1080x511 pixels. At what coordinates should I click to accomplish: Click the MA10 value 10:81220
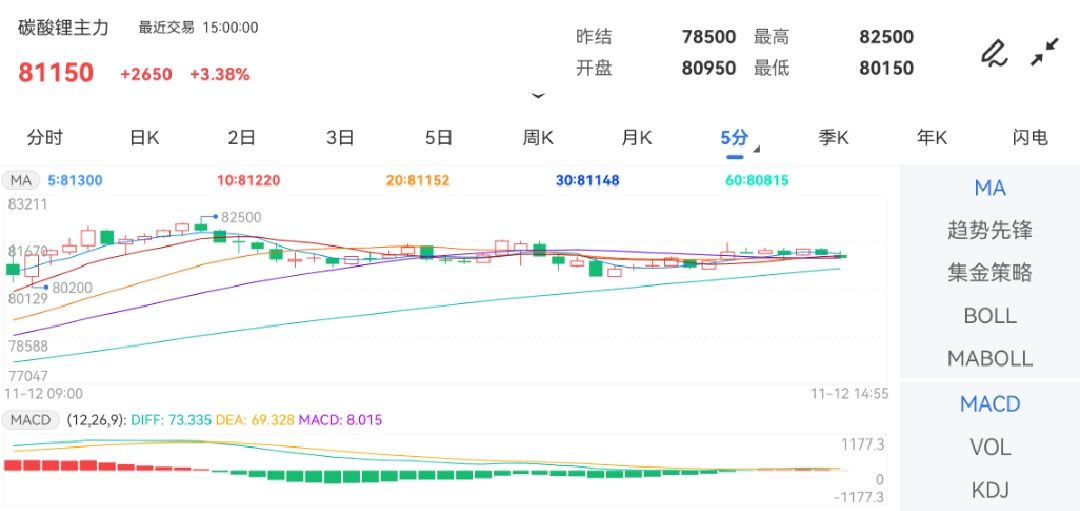[249, 180]
